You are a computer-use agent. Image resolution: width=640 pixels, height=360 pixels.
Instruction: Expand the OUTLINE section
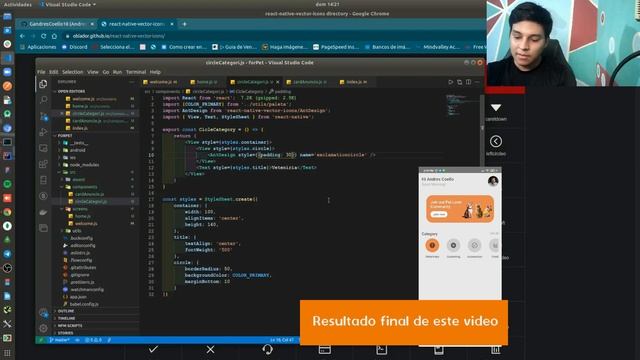65,311
